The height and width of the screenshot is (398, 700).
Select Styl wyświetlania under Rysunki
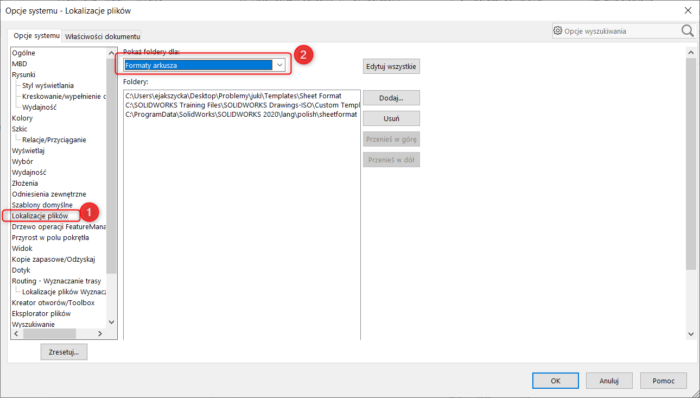[x=48, y=86]
